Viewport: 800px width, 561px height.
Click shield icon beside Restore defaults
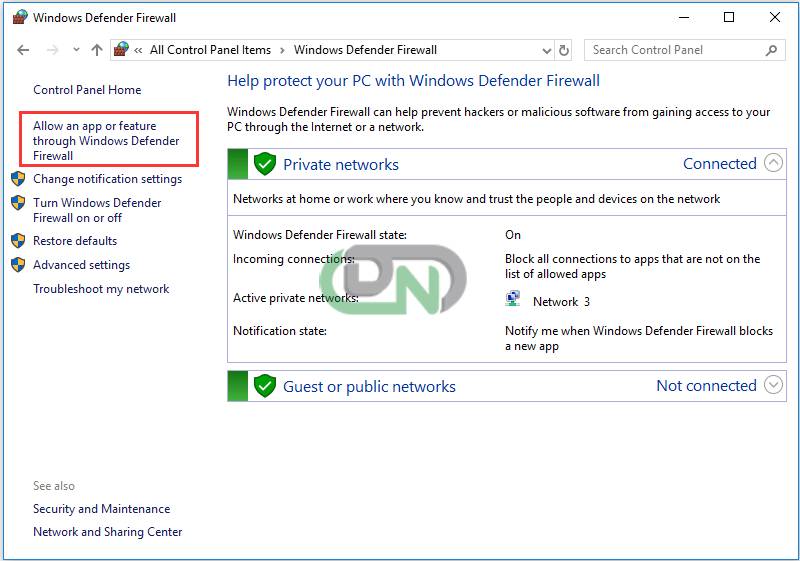point(18,241)
